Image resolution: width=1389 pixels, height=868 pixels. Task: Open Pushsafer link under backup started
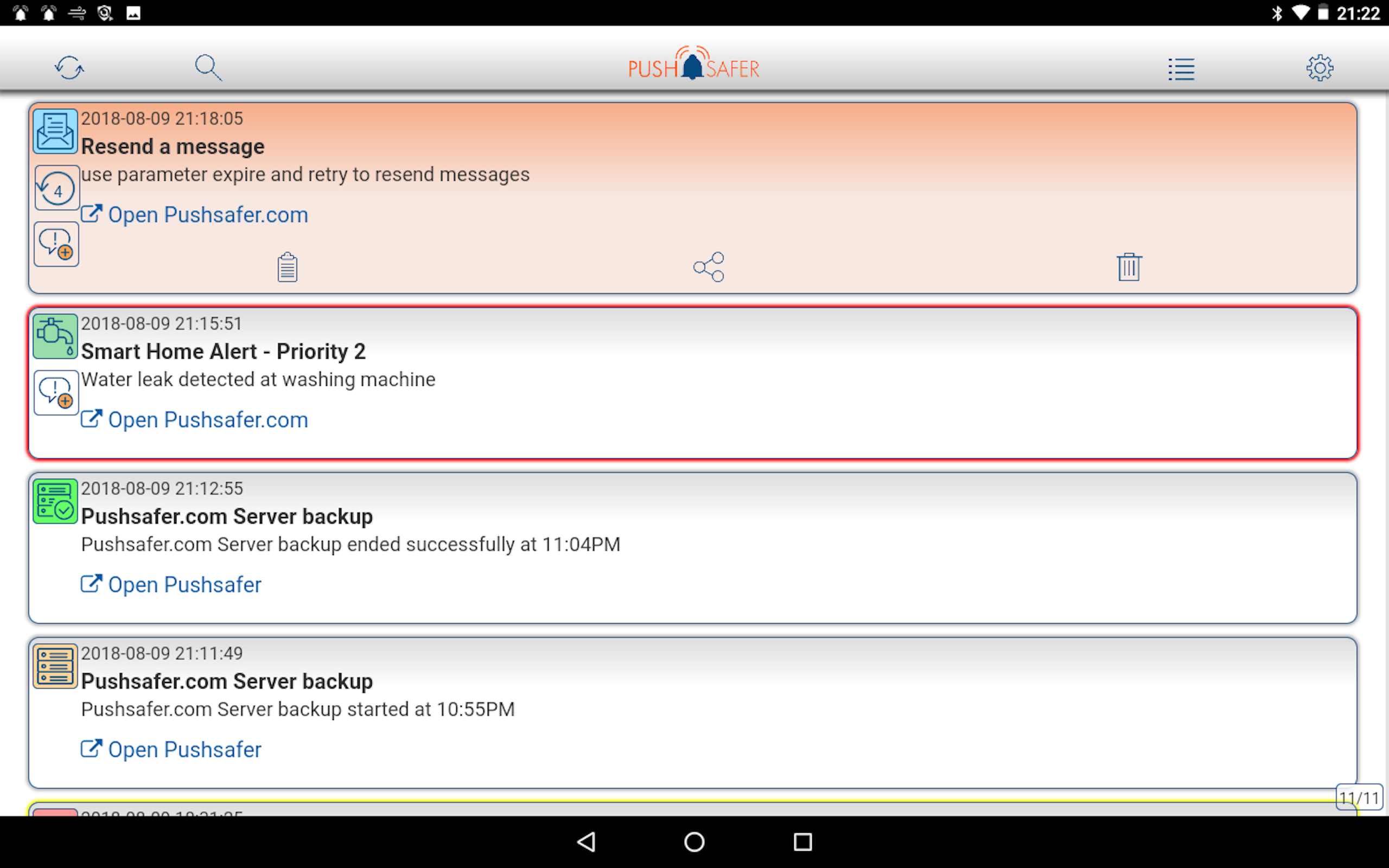point(171,749)
